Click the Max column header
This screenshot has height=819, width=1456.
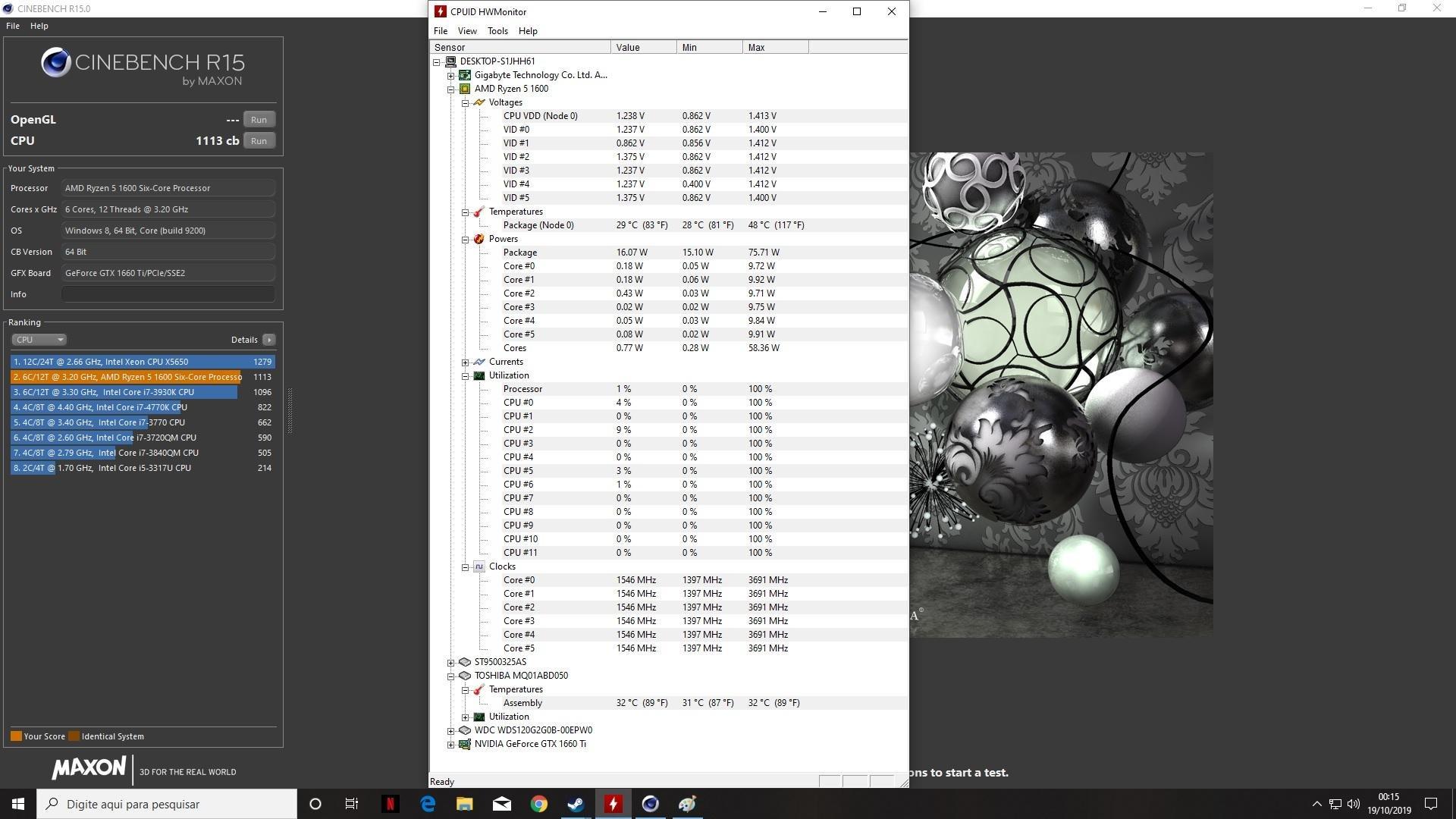point(776,48)
